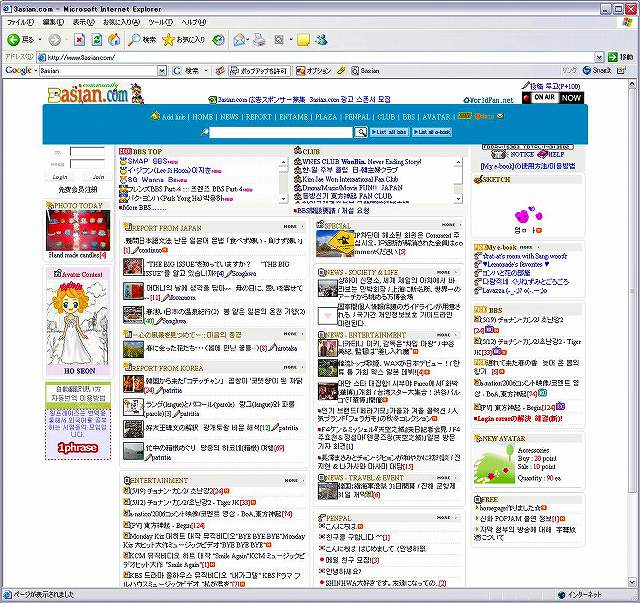Image resolution: width=640 pixels, height=603 pixels.
Task: Click the SPECIAL section sign thumbnail
Action: (335, 244)
